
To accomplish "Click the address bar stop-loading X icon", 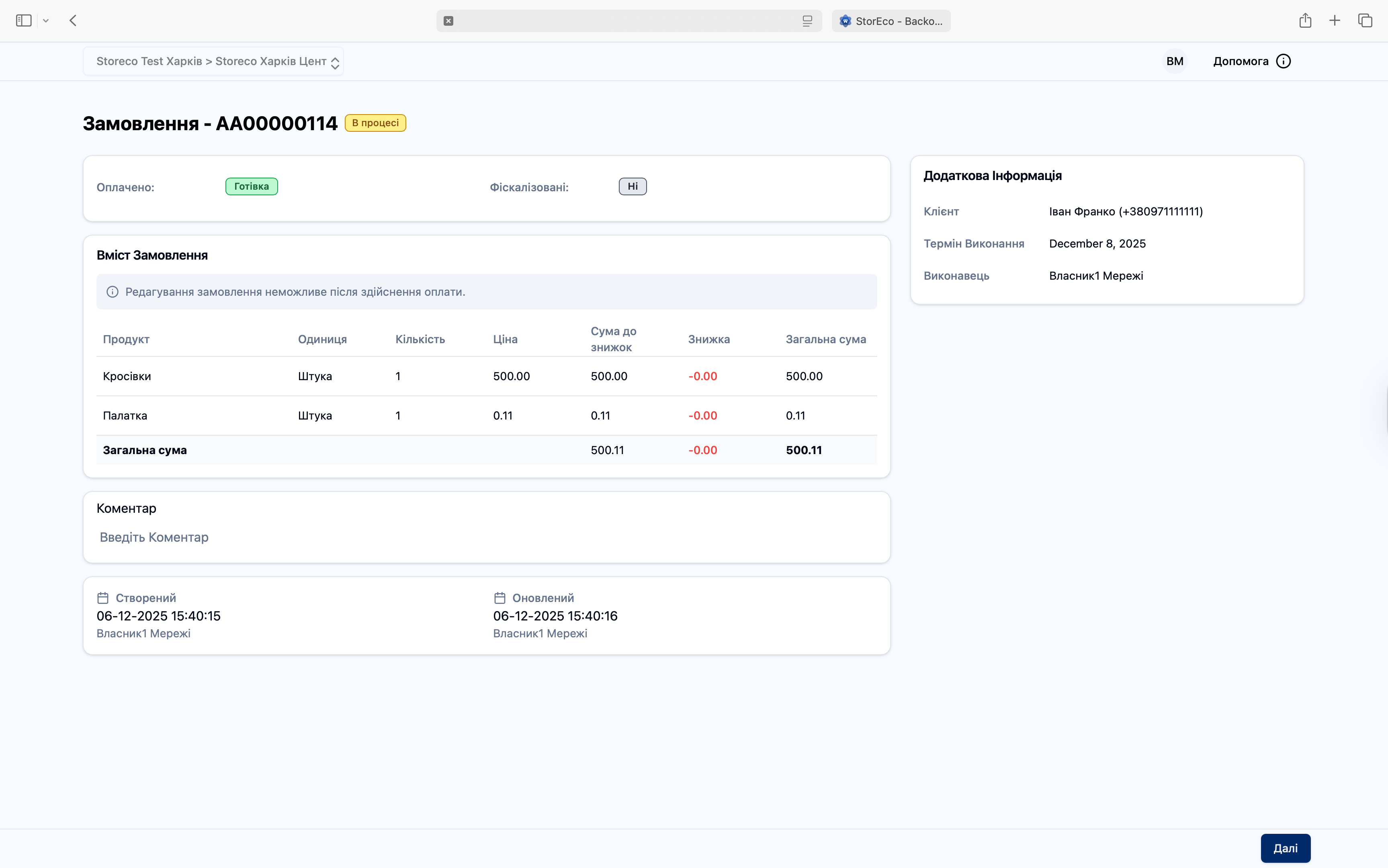I will pyautogui.click(x=448, y=21).
